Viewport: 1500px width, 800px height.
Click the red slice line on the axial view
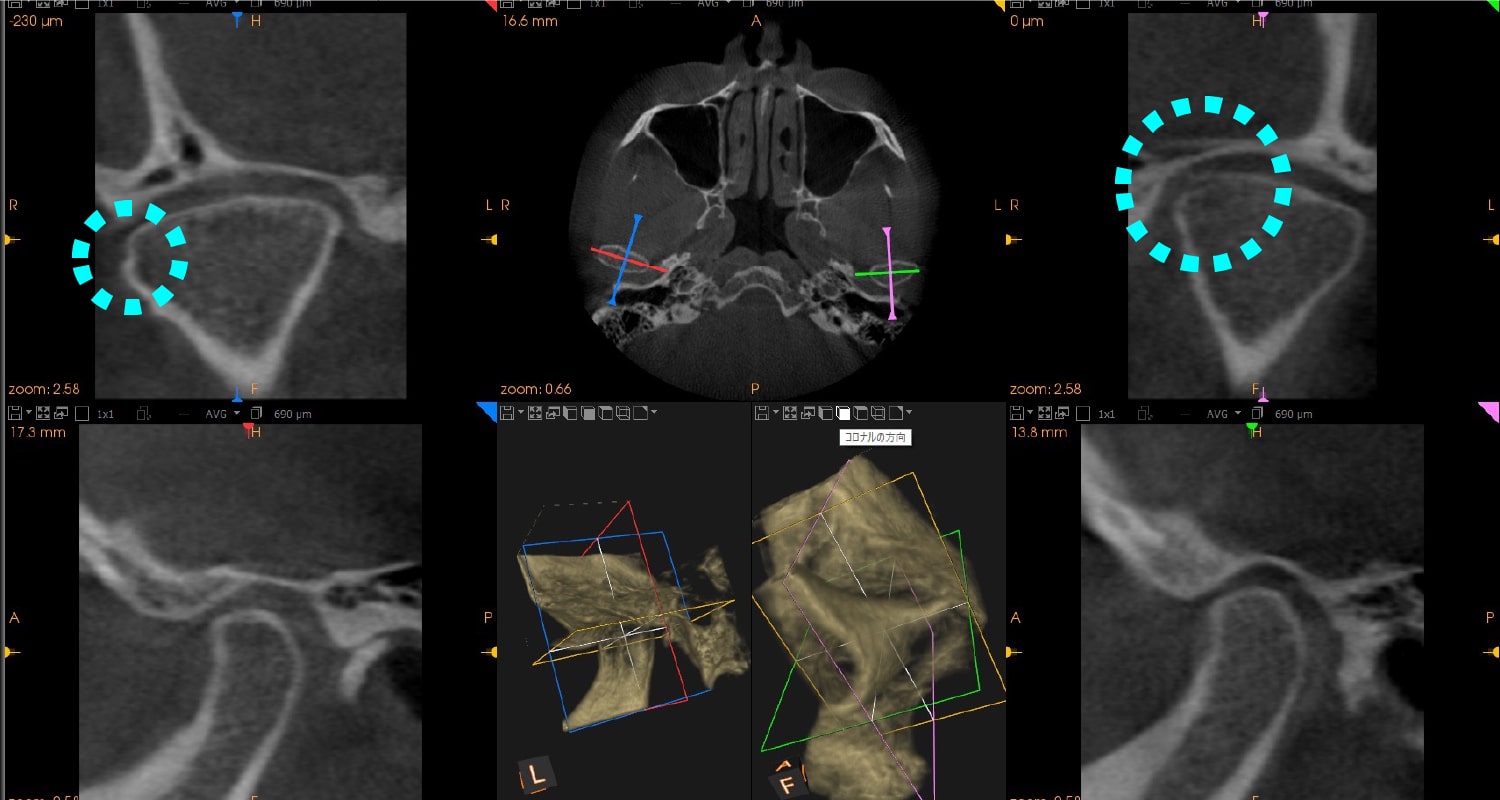tap(629, 260)
